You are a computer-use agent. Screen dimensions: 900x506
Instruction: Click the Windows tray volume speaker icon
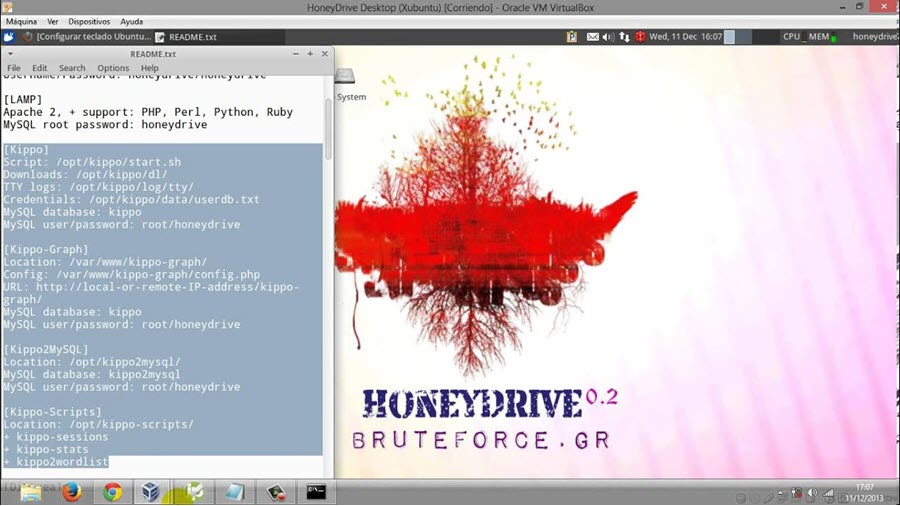point(812,493)
